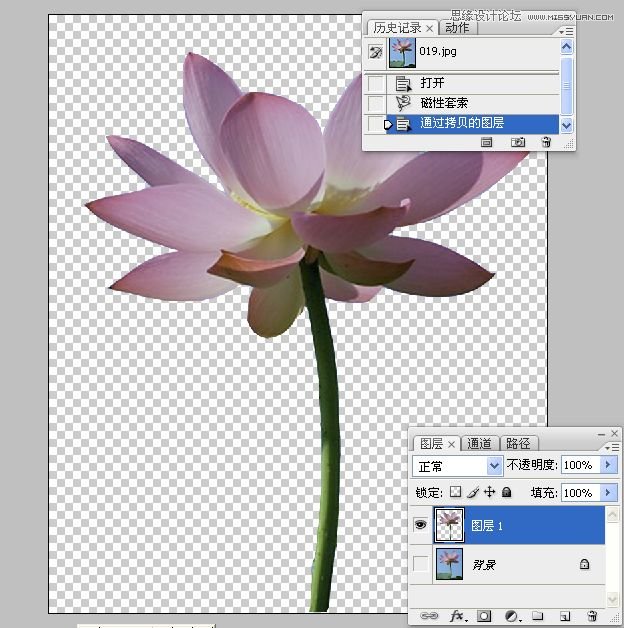This screenshot has height=628, width=624.
Task: Create new document from current history state
Action: point(487,142)
